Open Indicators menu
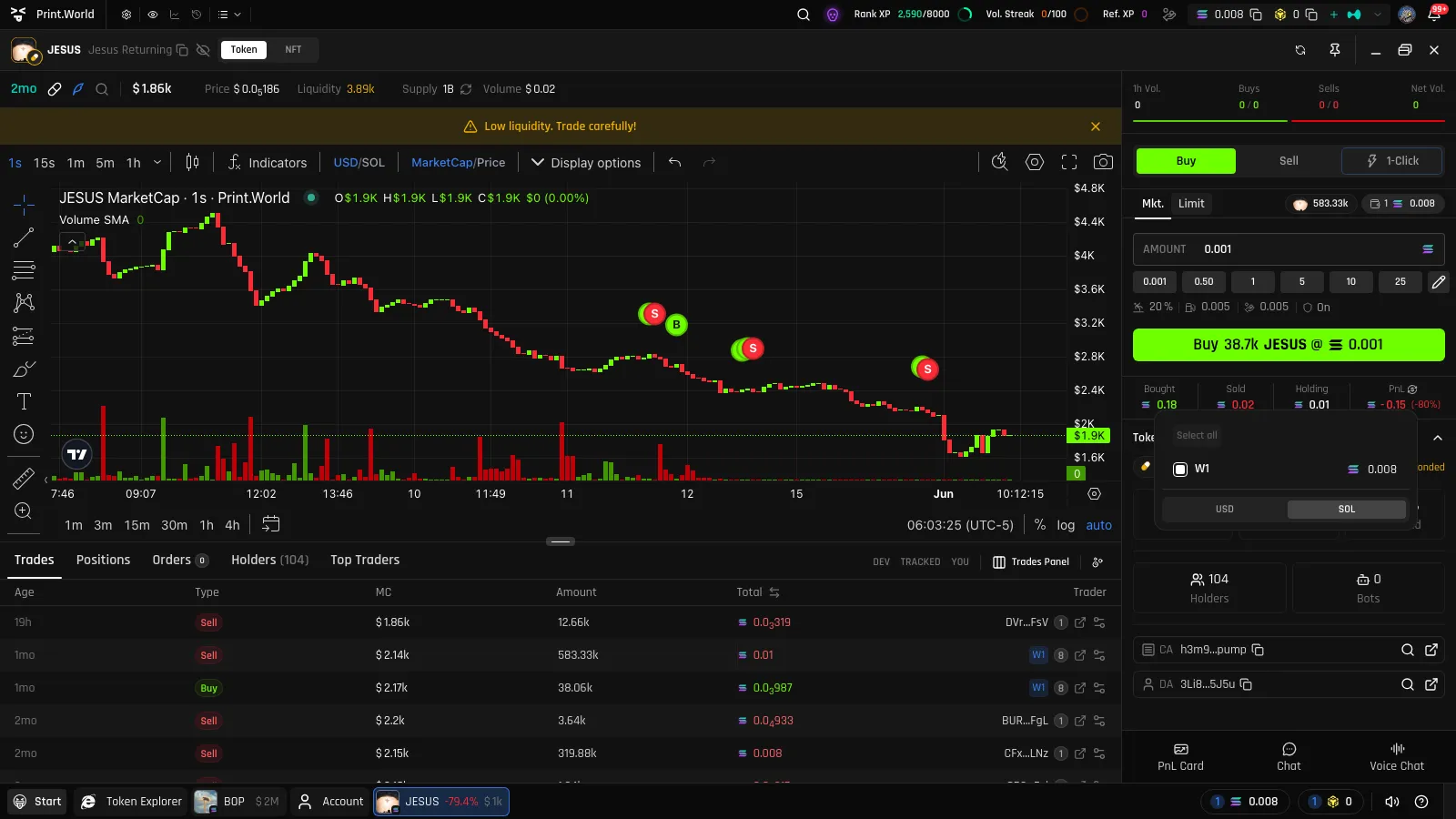The height and width of the screenshot is (819, 1456). (267, 162)
